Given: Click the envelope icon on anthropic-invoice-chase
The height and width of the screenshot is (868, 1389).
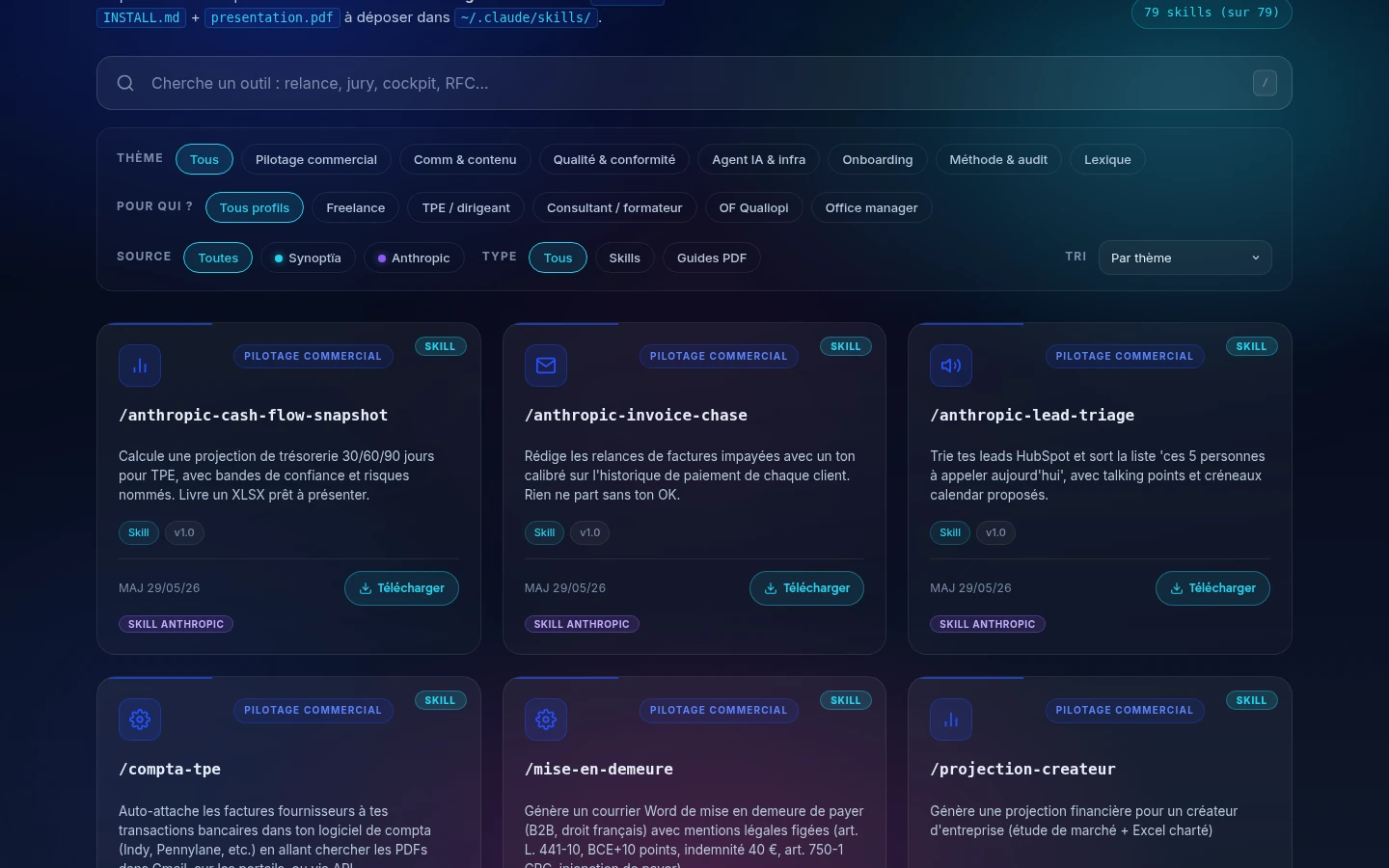Looking at the screenshot, I should click(x=546, y=366).
